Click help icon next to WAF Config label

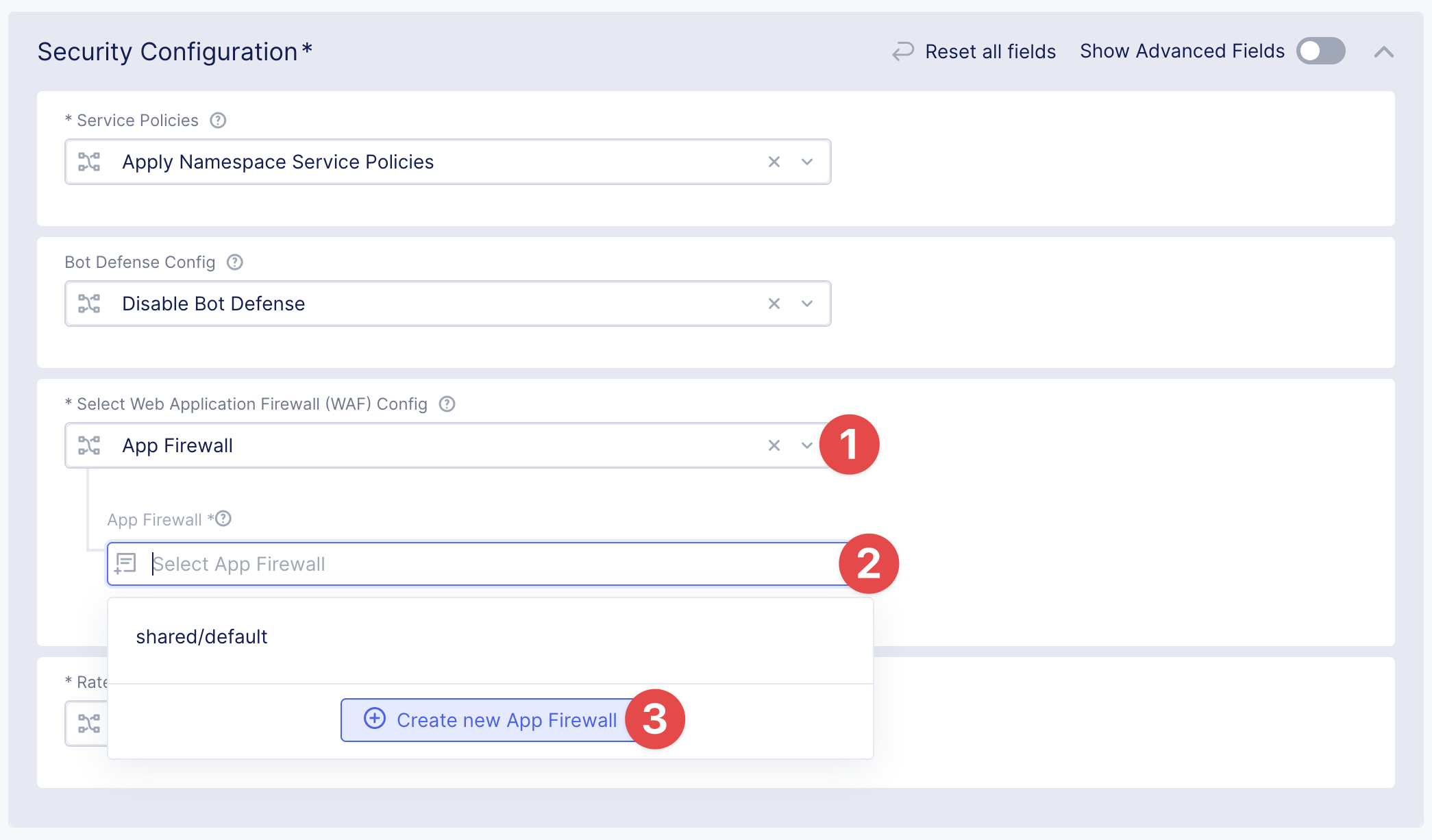click(x=447, y=404)
